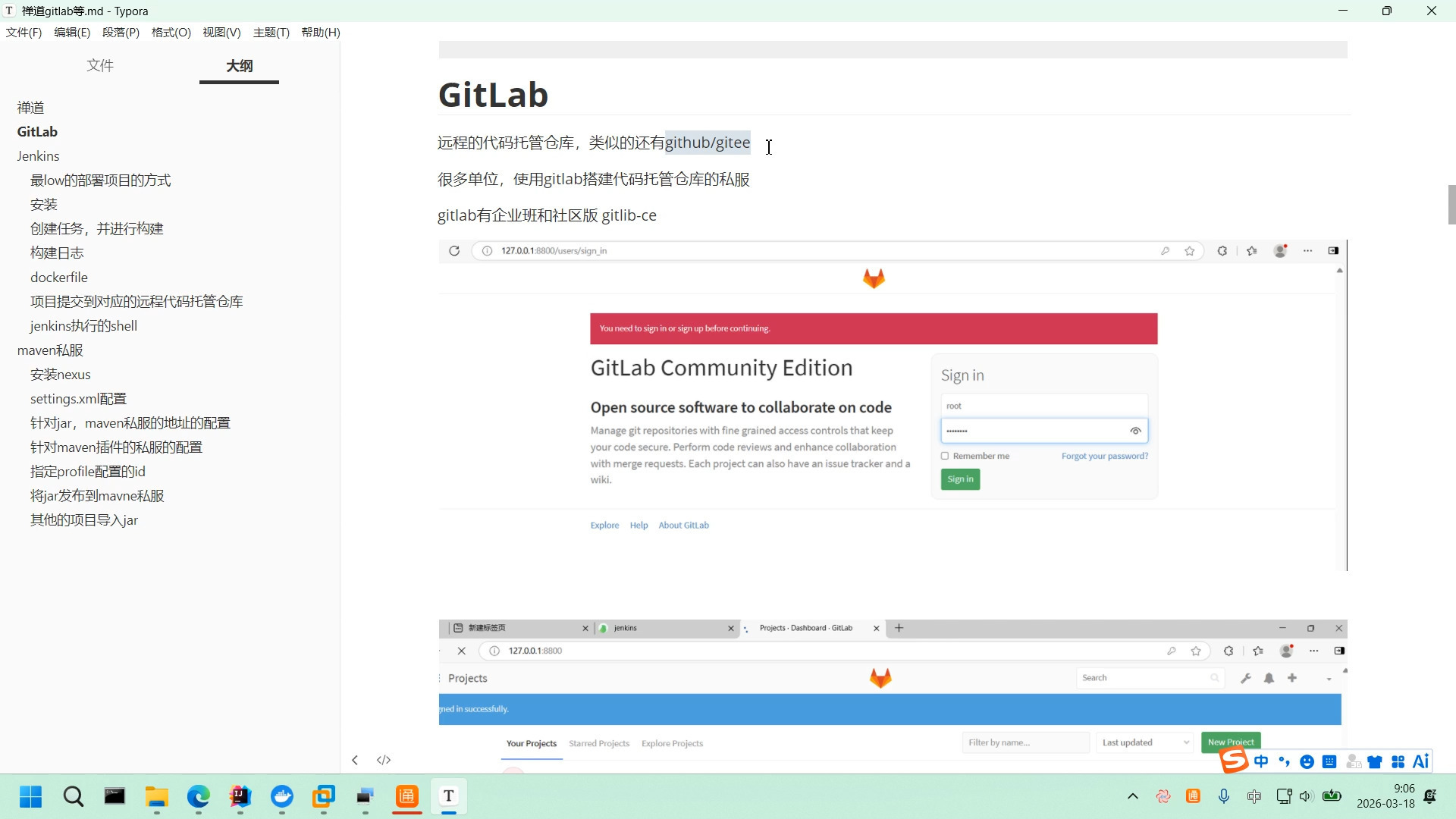Open the 段落(P) menu
This screenshot has width=1456, height=819.
pyautogui.click(x=121, y=33)
